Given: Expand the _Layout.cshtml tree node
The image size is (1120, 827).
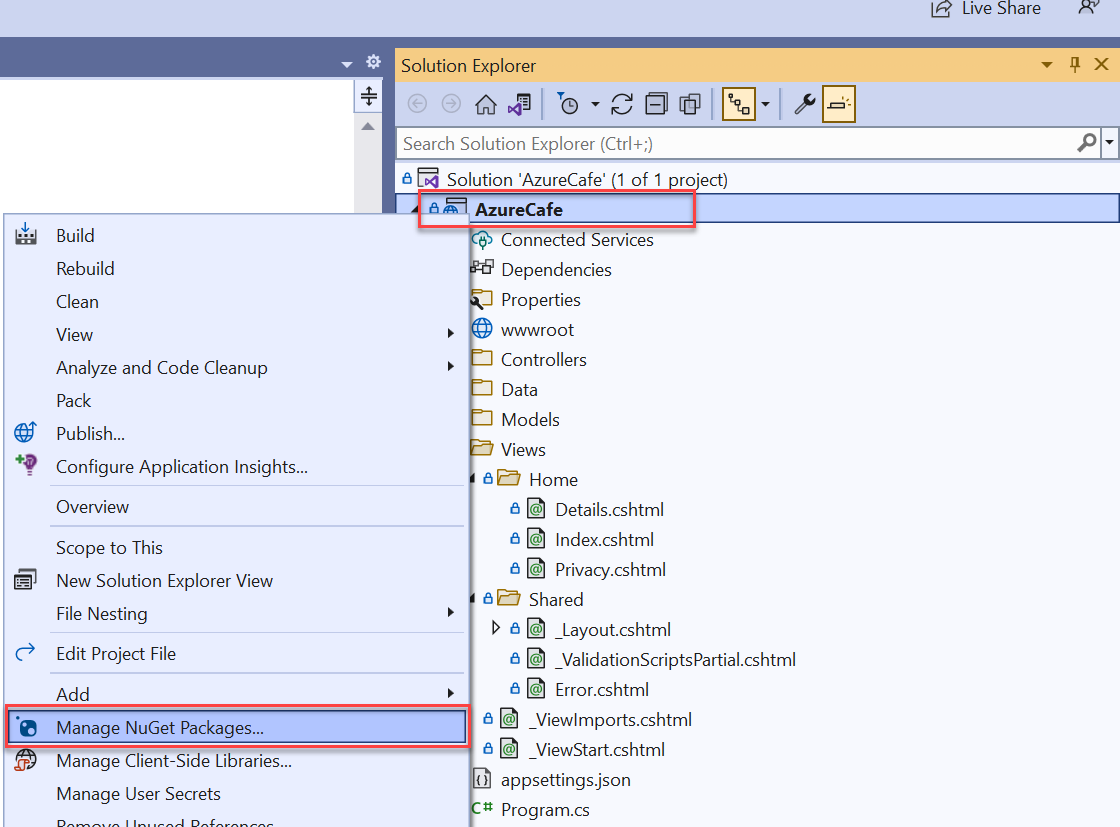Looking at the screenshot, I should [496, 629].
